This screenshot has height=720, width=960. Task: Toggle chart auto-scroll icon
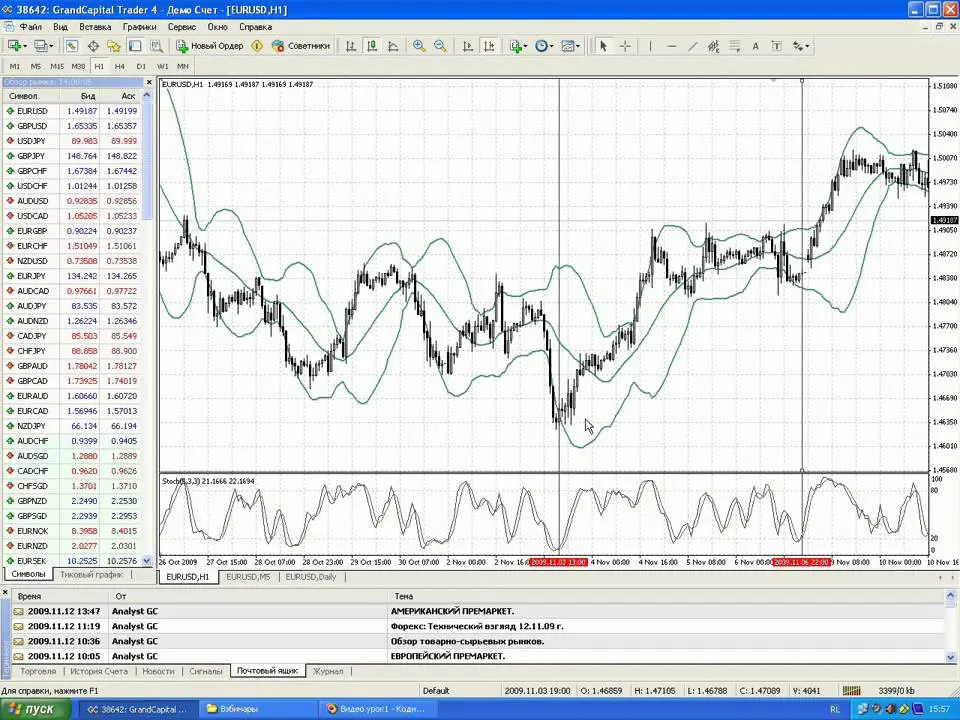point(468,46)
